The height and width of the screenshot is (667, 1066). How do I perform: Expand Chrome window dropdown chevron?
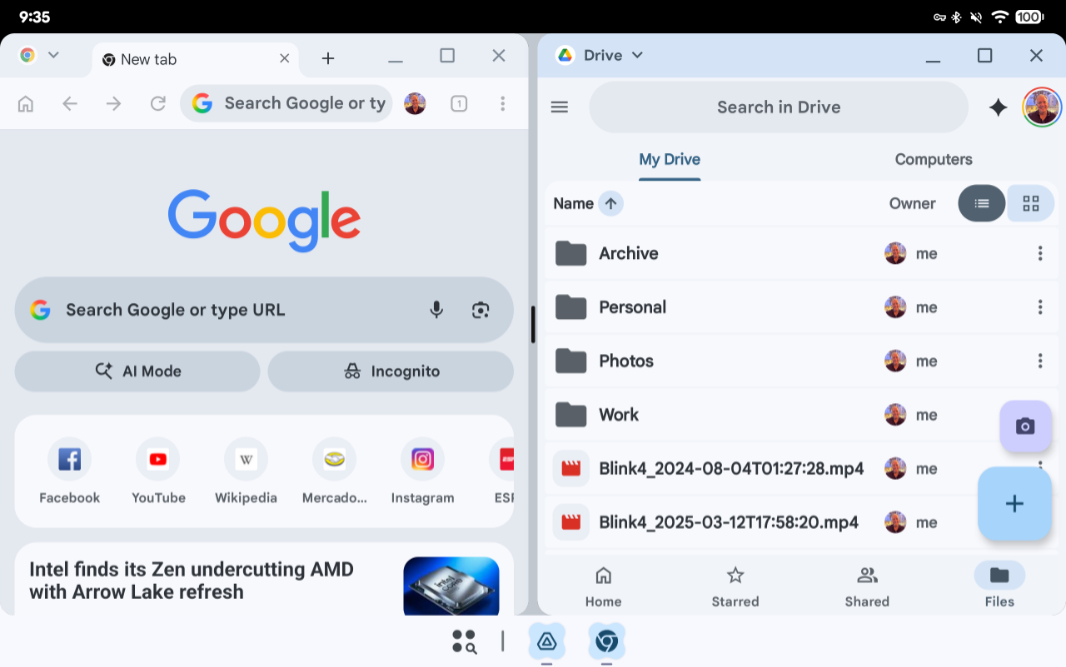point(54,55)
